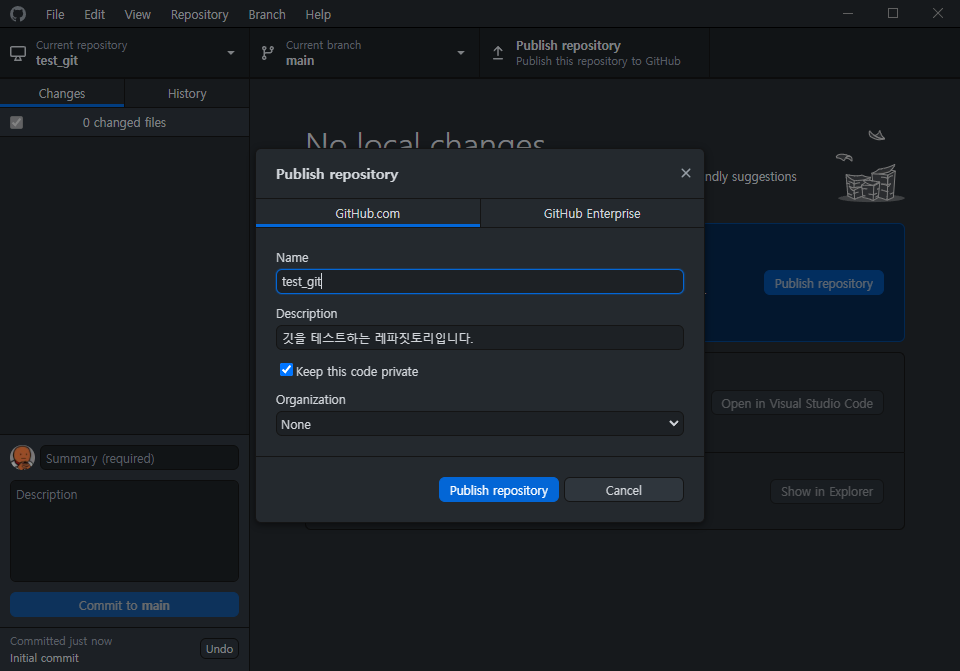Image resolution: width=960 pixels, height=671 pixels.
Task: Click the upload arrow icon for Publish repository
Action: [498, 53]
